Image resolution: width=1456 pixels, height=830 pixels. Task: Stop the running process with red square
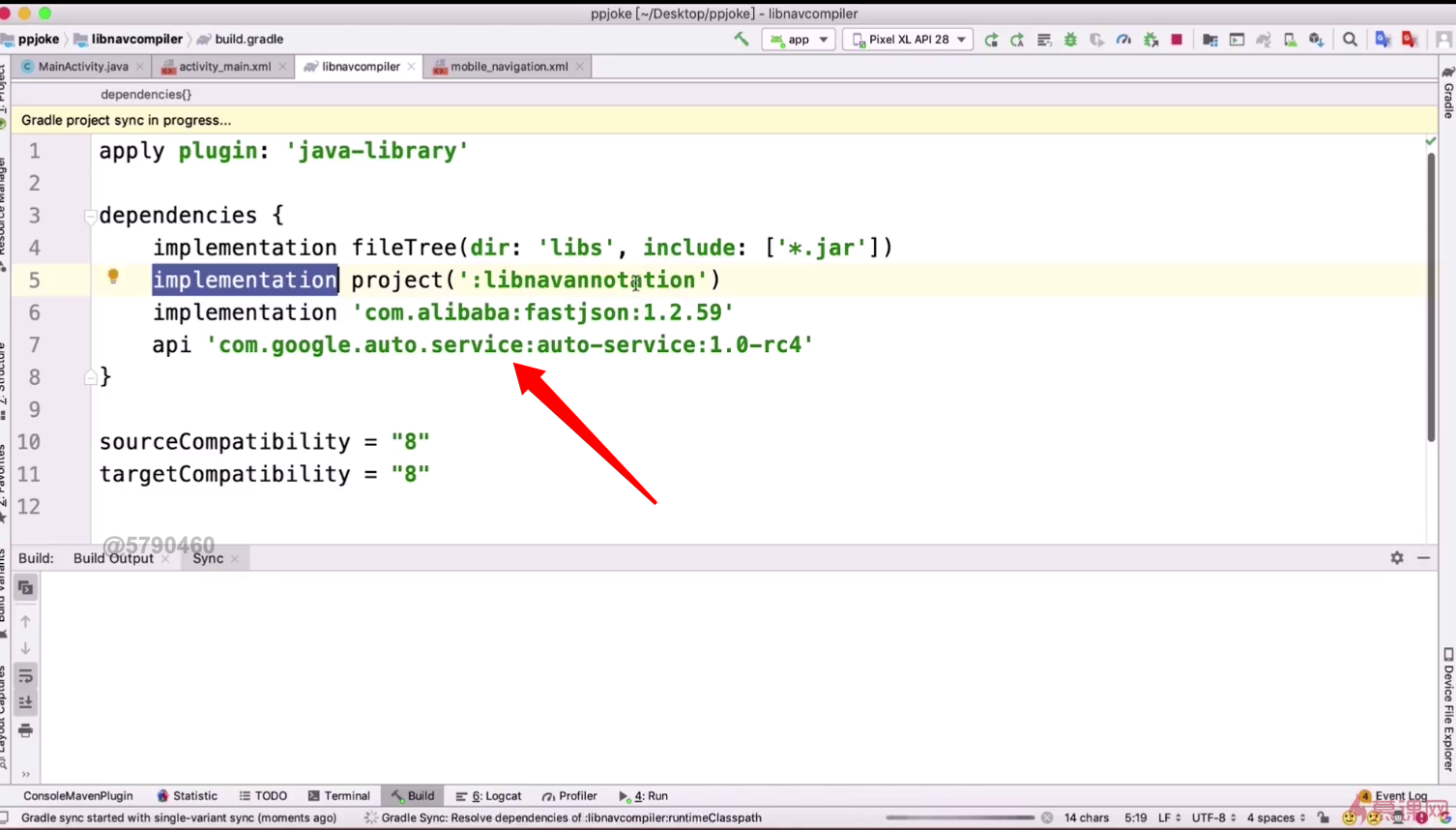pyautogui.click(x=1177, y=40)
